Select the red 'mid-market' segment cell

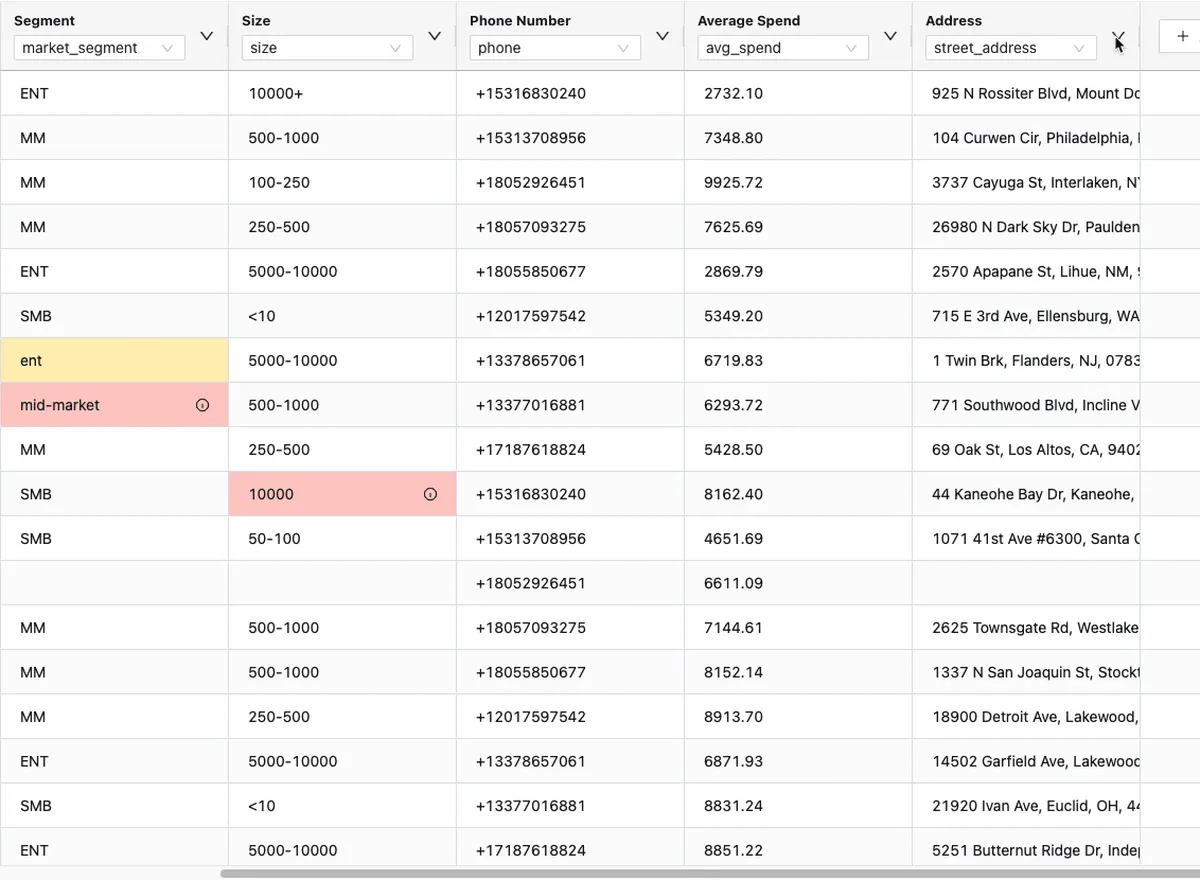[x=100, y=405]
